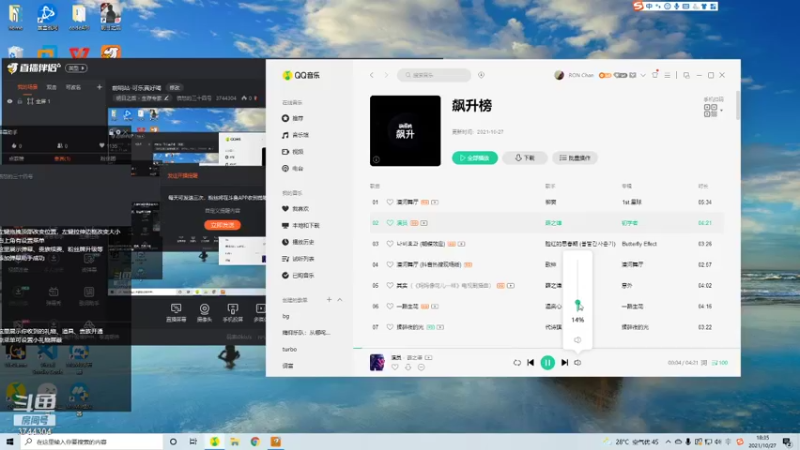Click the 直播屏幕 source icon in streaming window

[176, 313]
